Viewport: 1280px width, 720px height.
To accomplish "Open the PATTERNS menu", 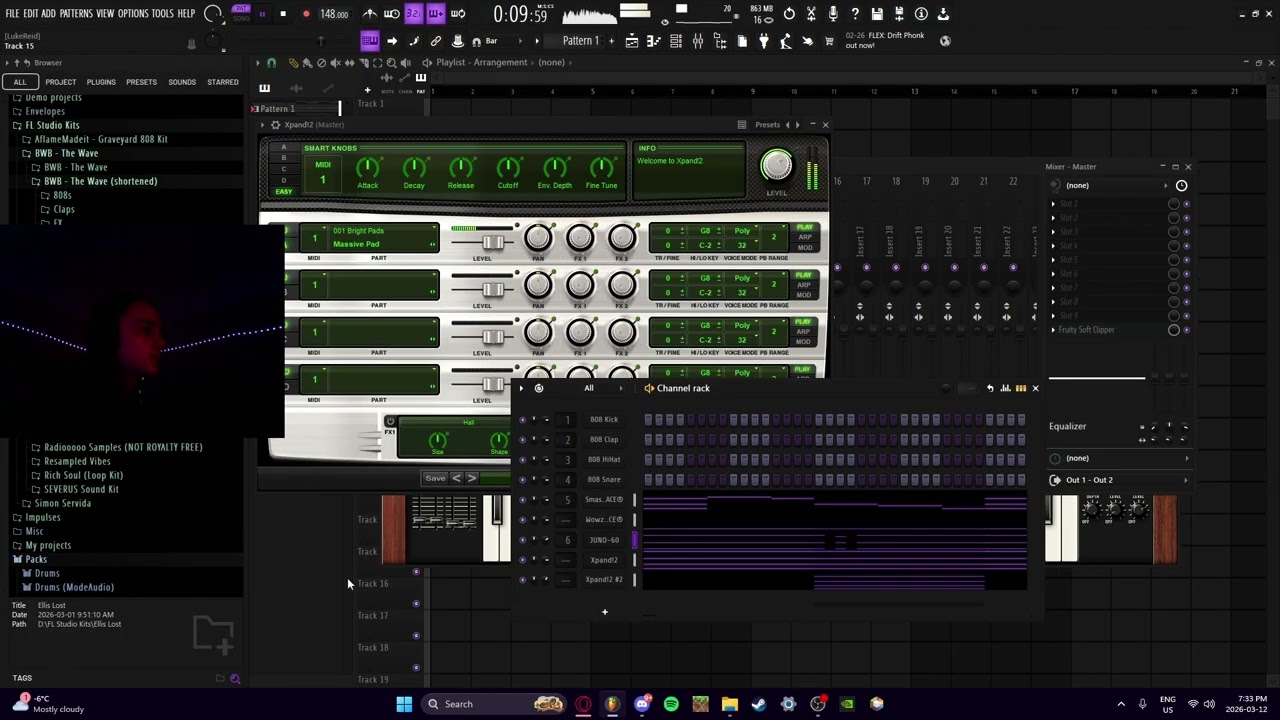I will click(x=76, y=14).
